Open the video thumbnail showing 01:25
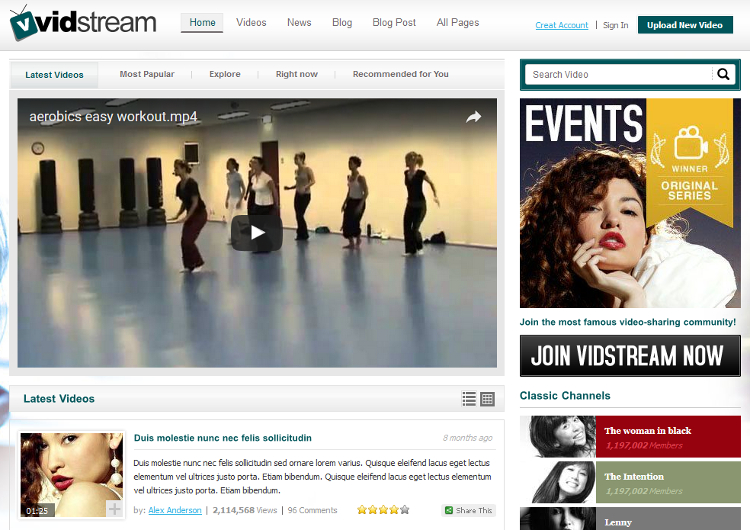This screenshot has width=750, height=530. coord(72,475)
